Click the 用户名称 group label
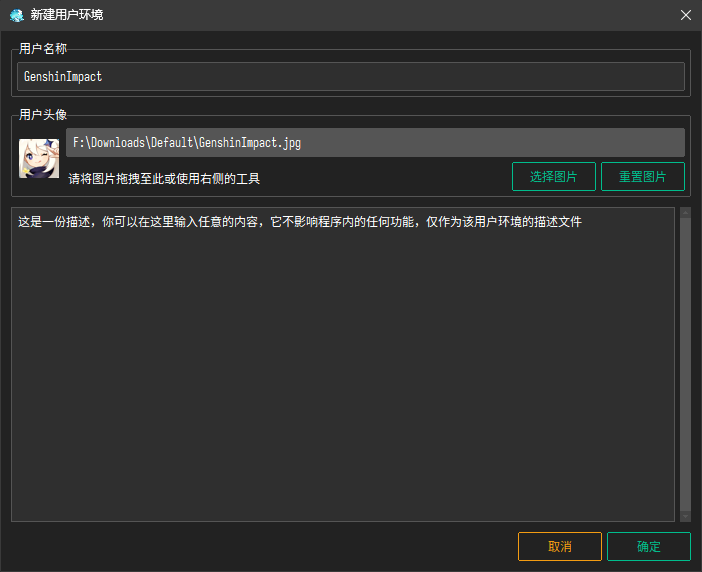 43,49
